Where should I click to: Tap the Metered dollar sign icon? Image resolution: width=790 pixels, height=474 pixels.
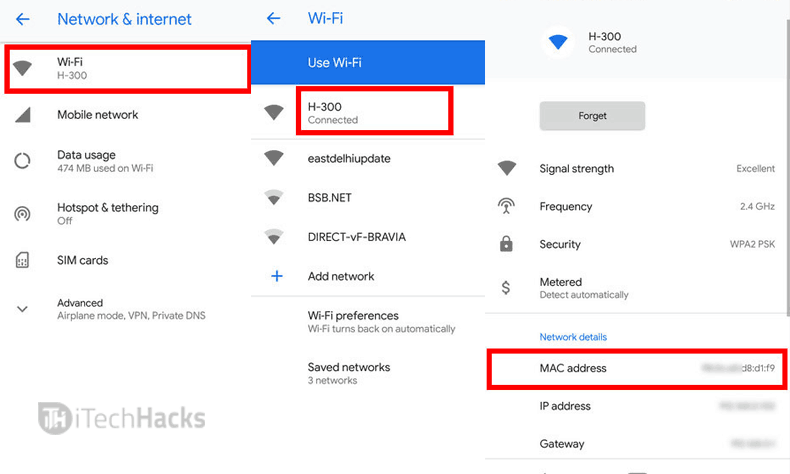tap(506, 288)
